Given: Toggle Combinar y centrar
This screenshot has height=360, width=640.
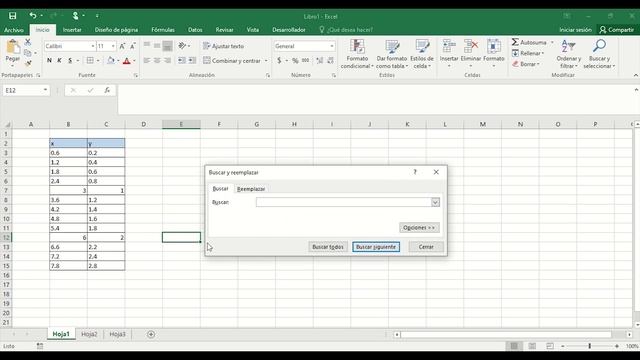Looking at the screenshot, I should click(x=232, y=60).
